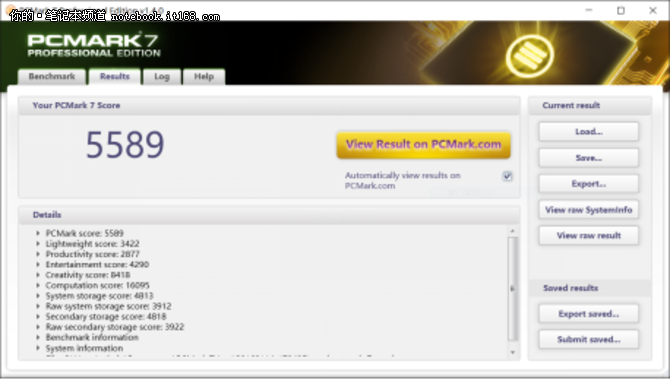
Task: Click the Details list scroll up arrow
Action: pos(513,231)
